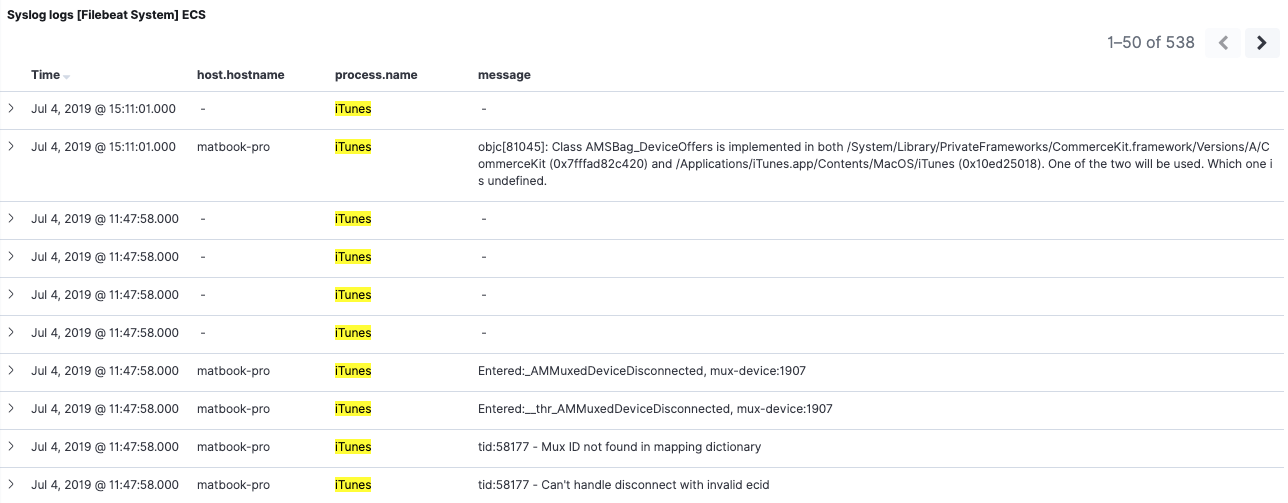Select the panel title Syslog logs [Filebeat System] ECS
The width and height of the screenshot is (1288, 503).
(x=107, y=16)
